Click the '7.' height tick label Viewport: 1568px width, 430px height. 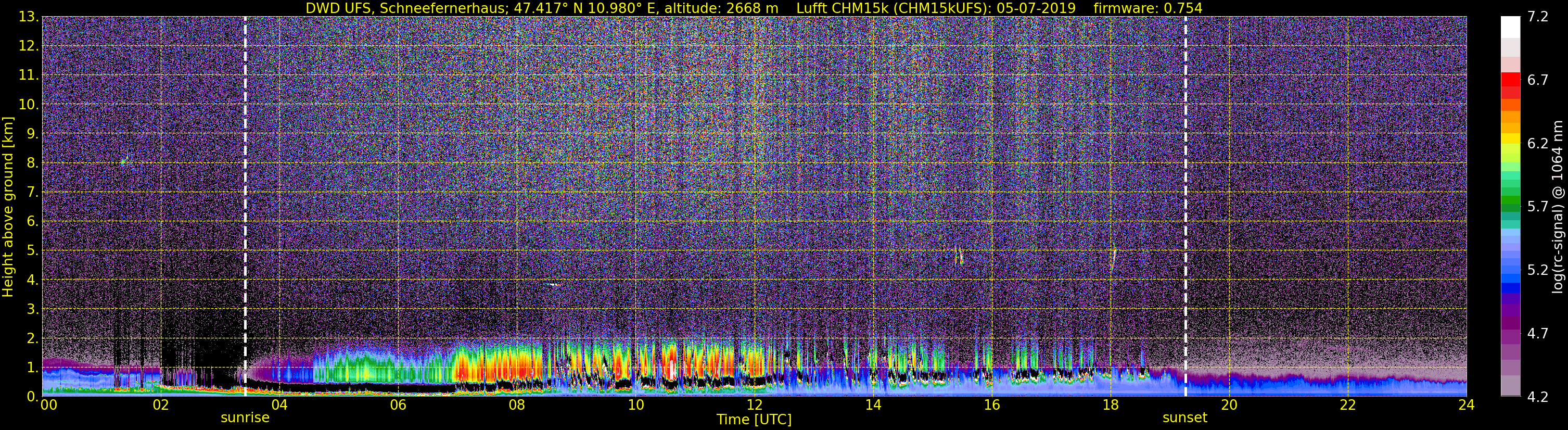pos(33,193)
